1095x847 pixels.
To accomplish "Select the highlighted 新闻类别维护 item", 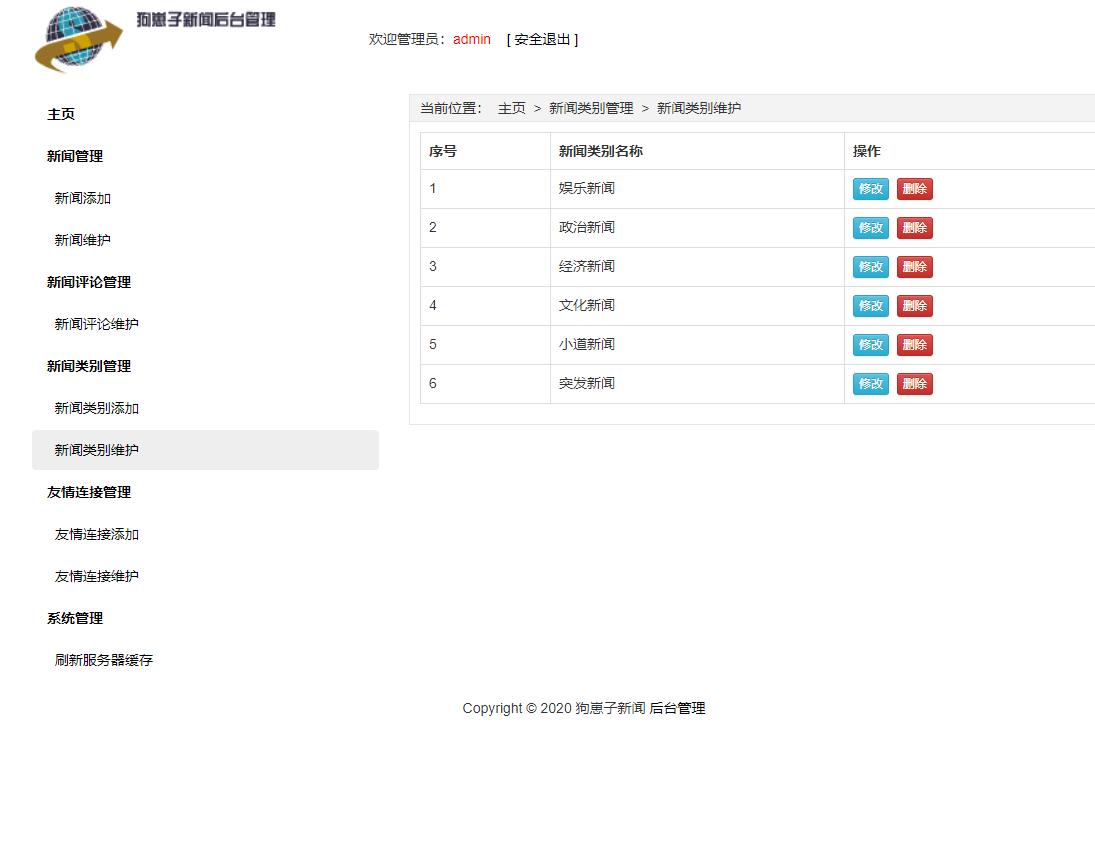I will pos(96,450).
